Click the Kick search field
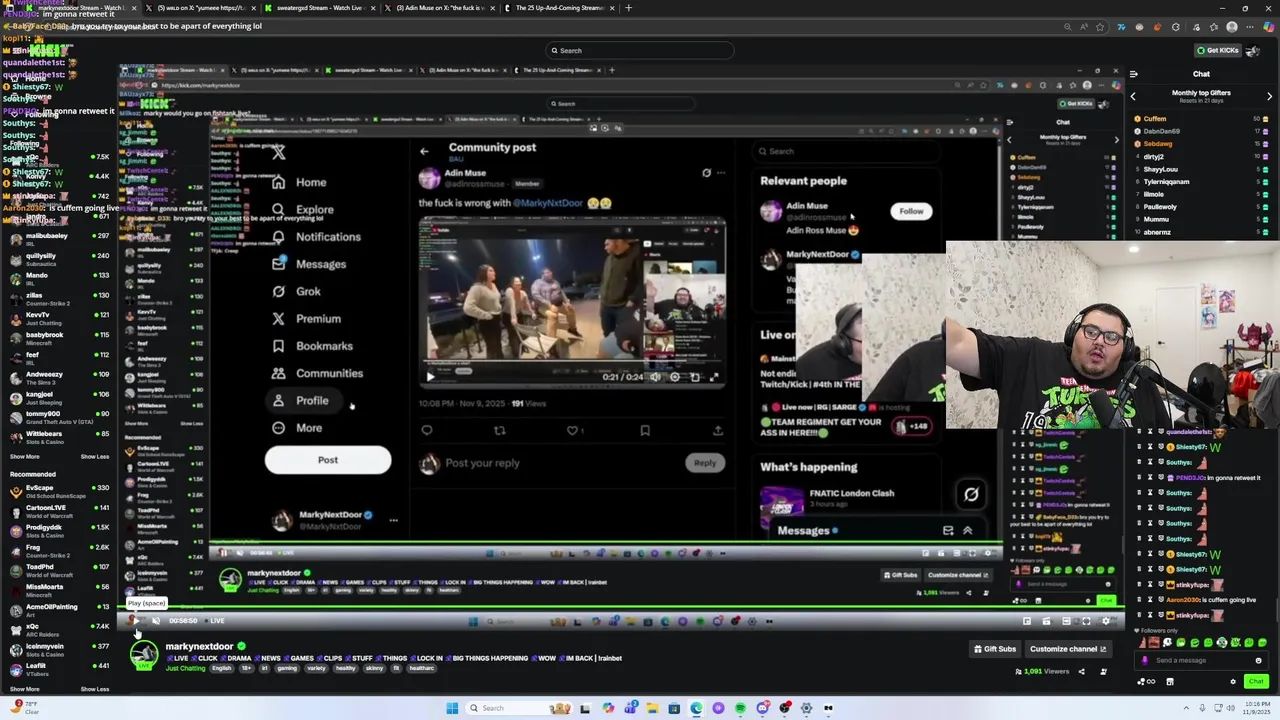This screenshot has height=720, width=1280. [x=640, y=50]
